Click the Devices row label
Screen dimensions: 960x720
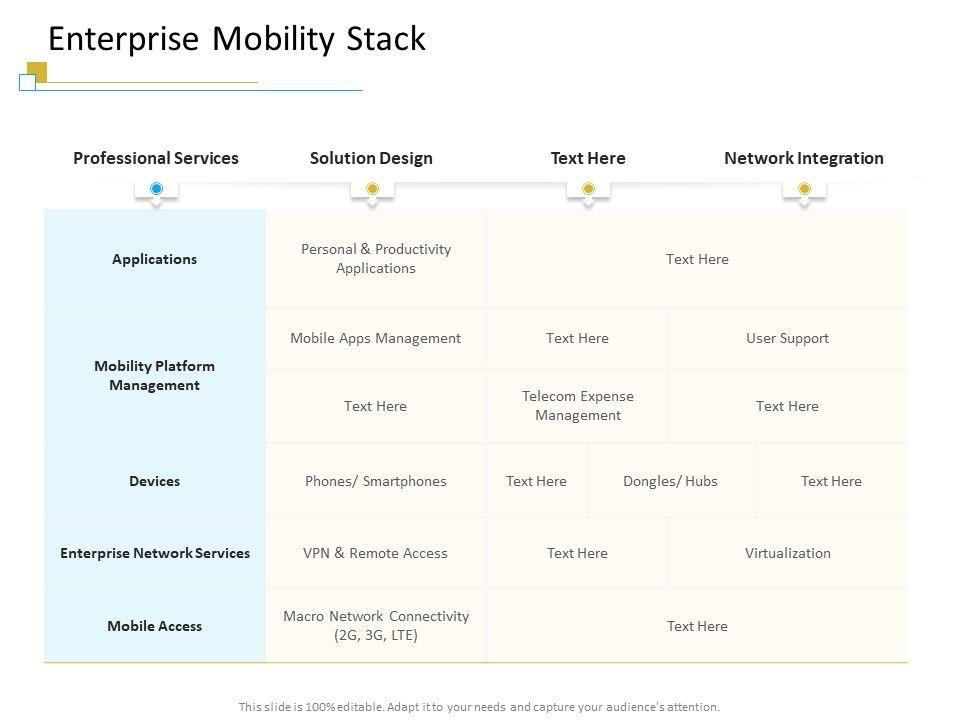tap(154, 481)
